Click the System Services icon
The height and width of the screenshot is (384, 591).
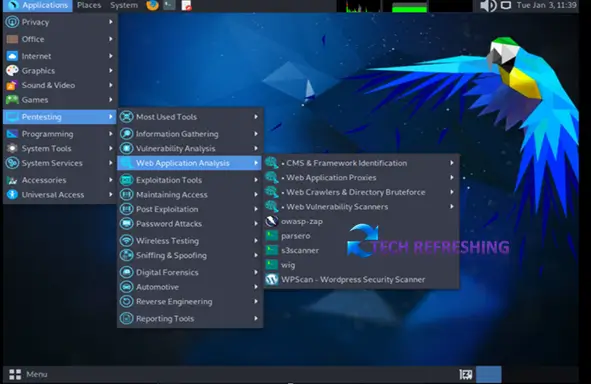coord(12,163)
